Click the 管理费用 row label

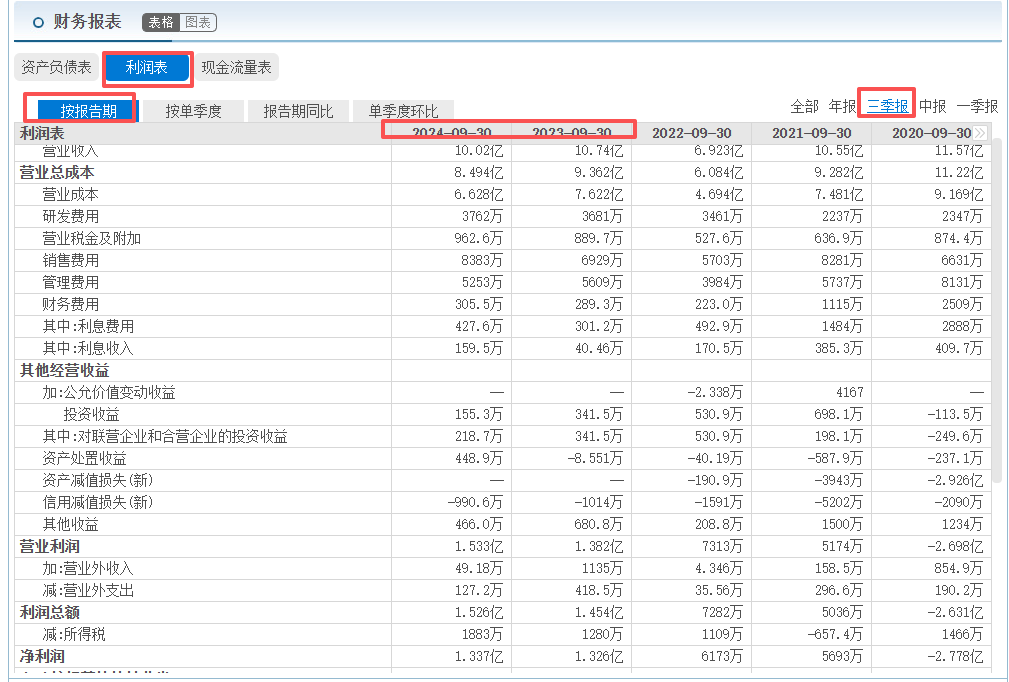[x=71, y=282]
